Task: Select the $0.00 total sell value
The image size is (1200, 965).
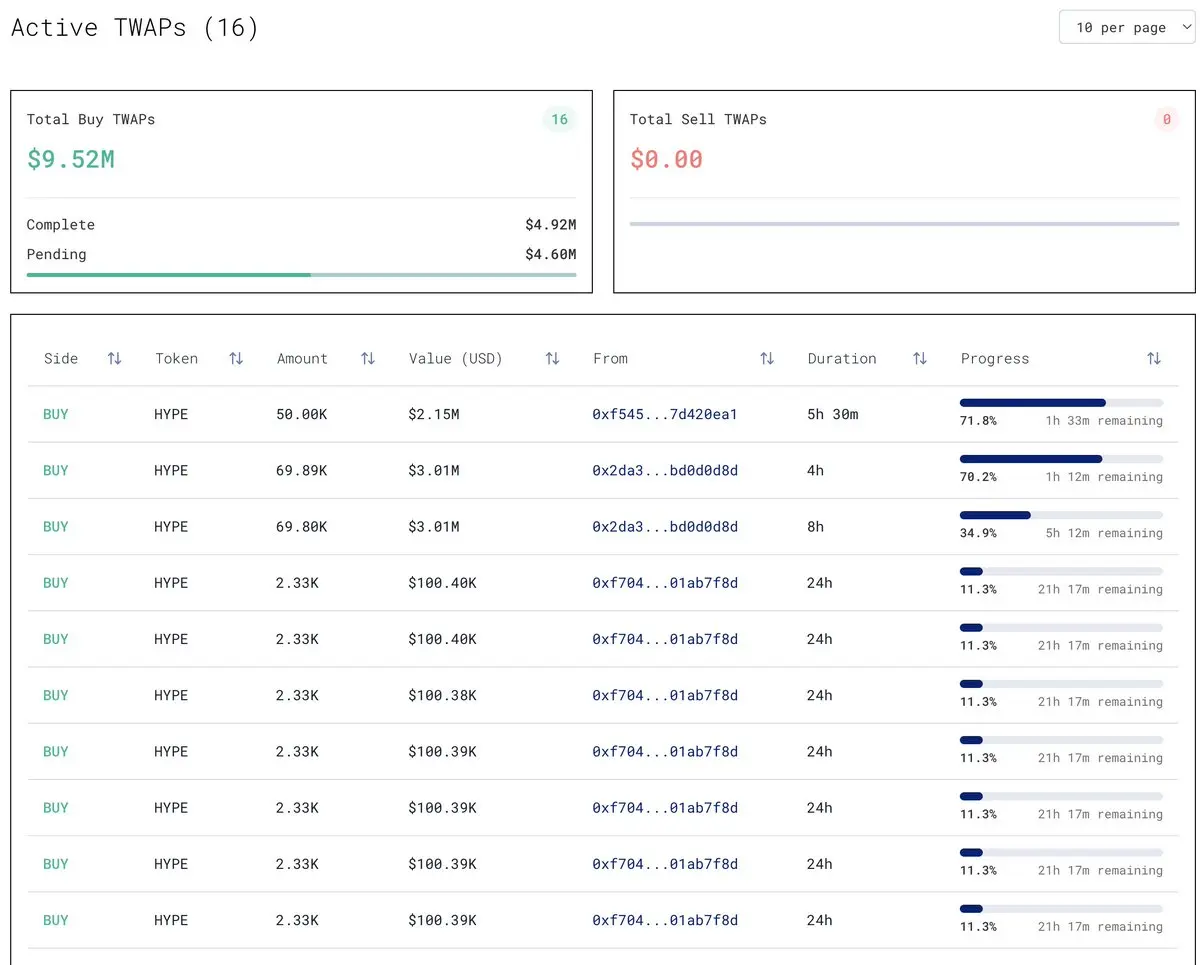Action: [666, 159]
